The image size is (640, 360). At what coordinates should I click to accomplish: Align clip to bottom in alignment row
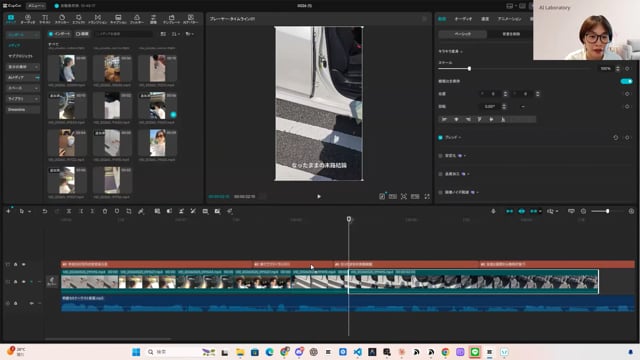point(503,119)
